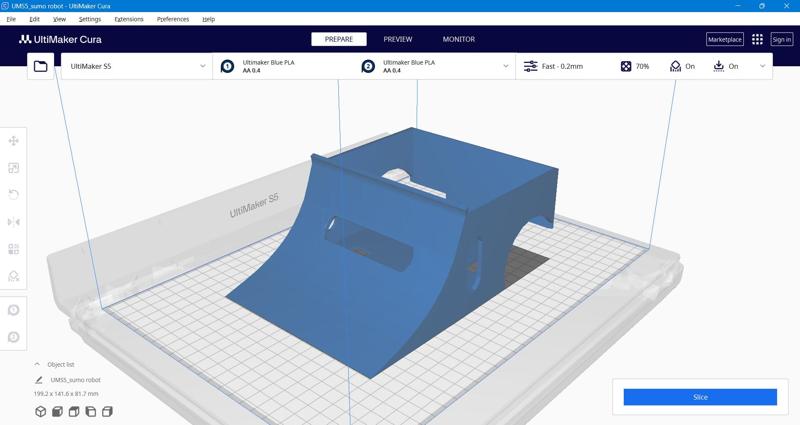The width and height of the screenshot is (800, 425).
Task: Open Per Model Settings tool
Action: click(14, 249)
